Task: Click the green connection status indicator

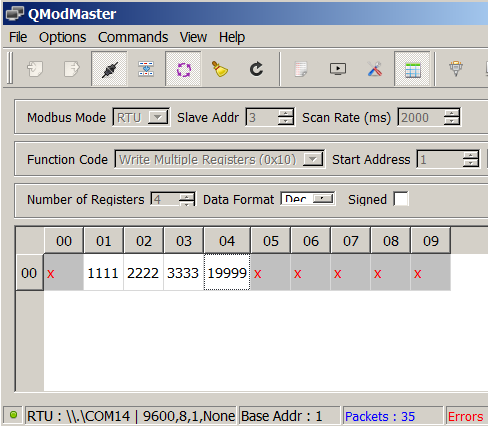Action: coord(13,415)
